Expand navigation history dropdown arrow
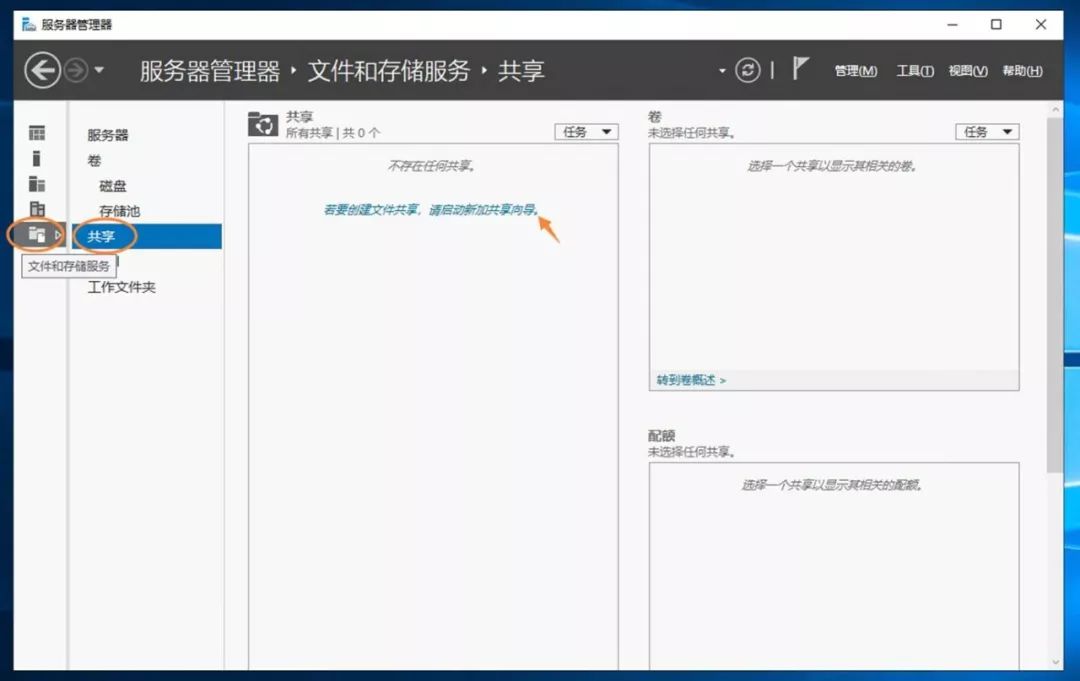The height and width of the screenshot is (681, 1080). tap(98, 70)
